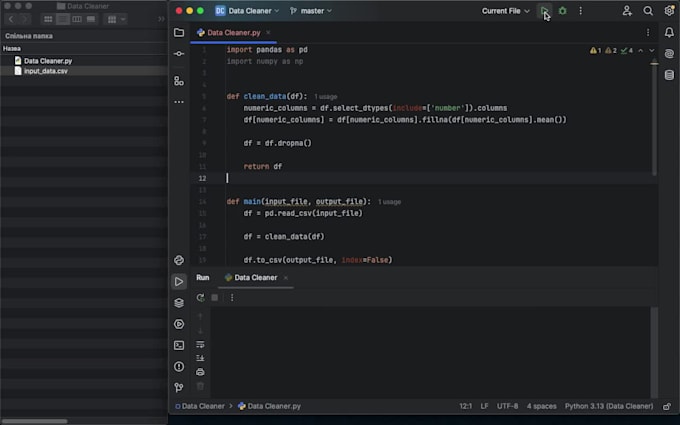Viewport: 680px width, 425px height.
Task: Open Search Everywhere magnifier
Action: [648, 11]
